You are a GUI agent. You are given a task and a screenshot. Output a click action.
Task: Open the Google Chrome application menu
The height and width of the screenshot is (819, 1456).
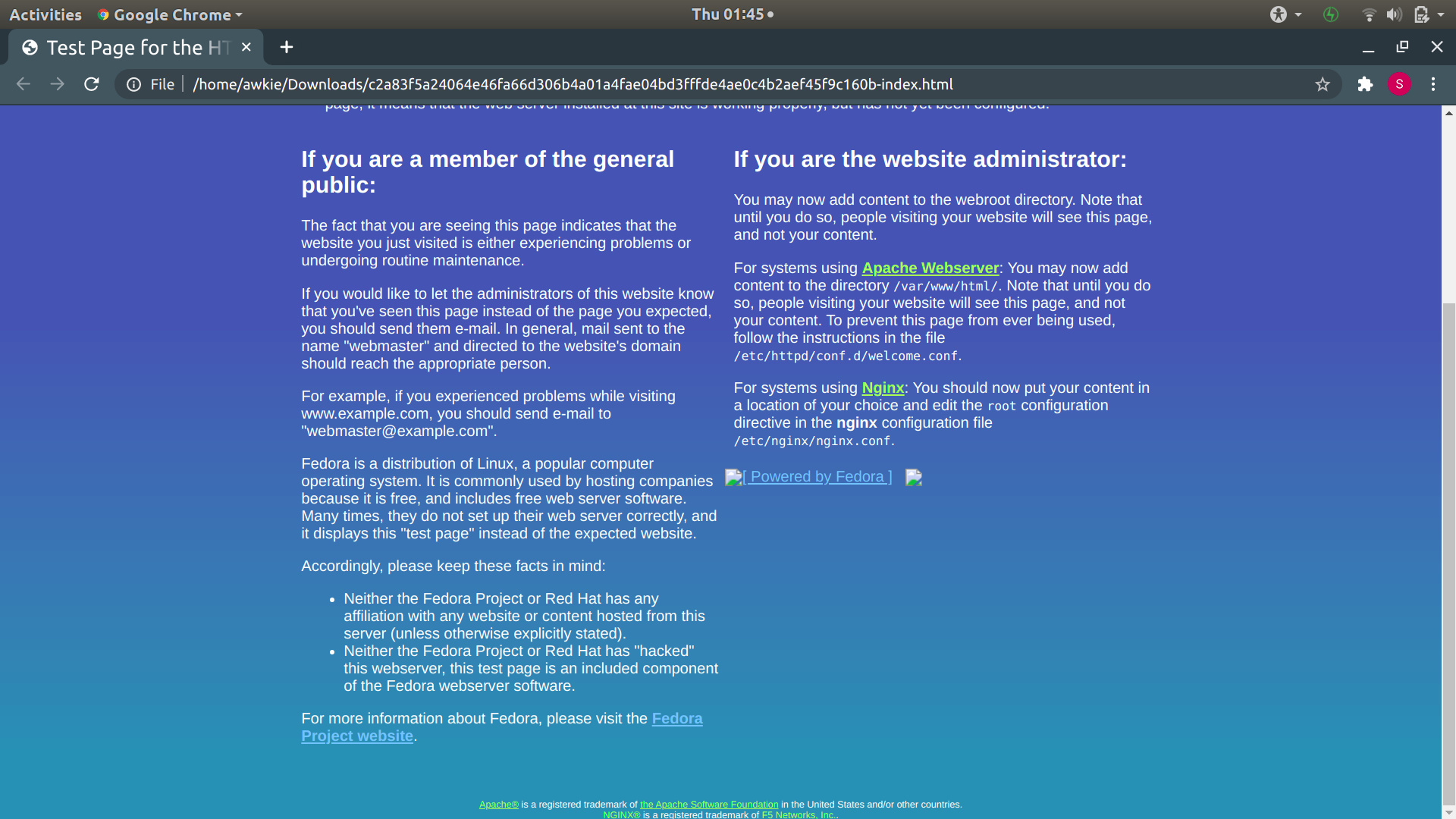point(170,14)
